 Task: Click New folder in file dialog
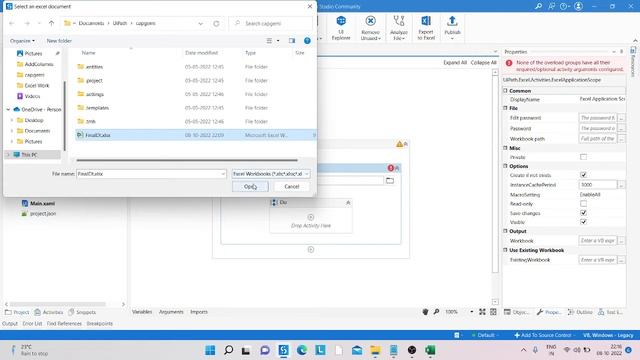(59, 41)
